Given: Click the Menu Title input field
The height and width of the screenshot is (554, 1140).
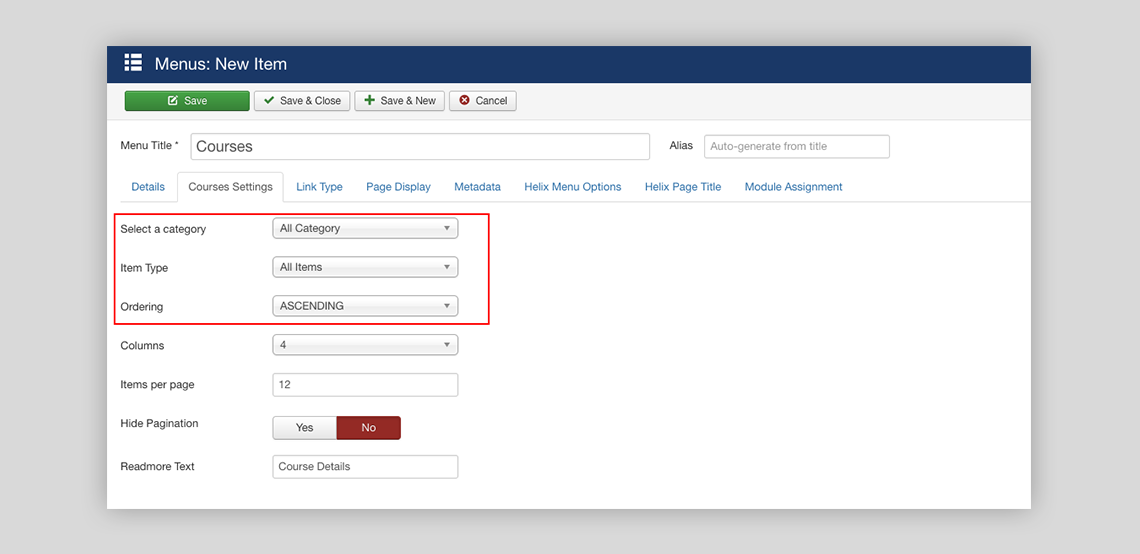Looking at the screenshot, I should point(420,146).
